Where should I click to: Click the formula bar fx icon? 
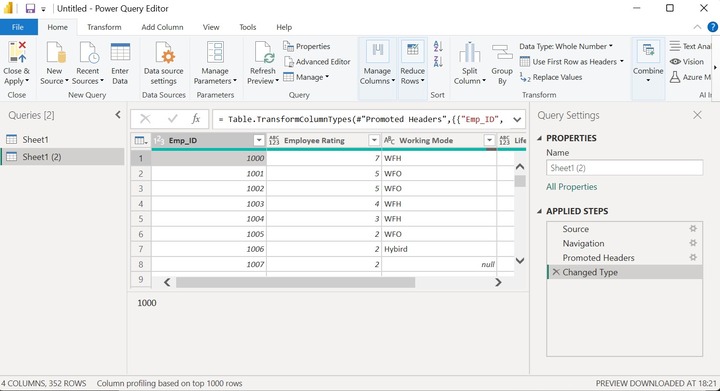coord(196,119)
